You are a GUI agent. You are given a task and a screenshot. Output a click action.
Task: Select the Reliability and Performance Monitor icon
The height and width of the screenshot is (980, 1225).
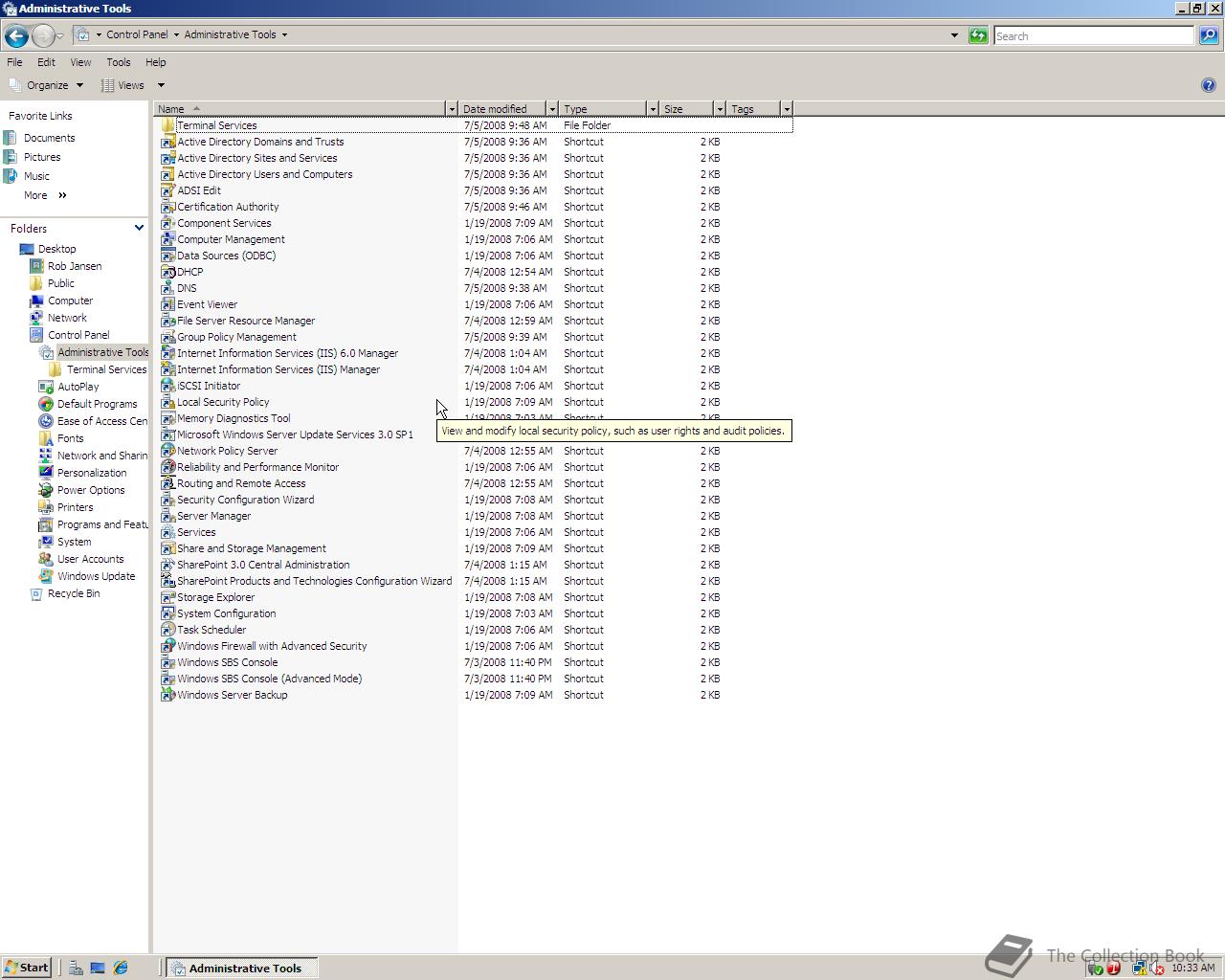(167, 467)
